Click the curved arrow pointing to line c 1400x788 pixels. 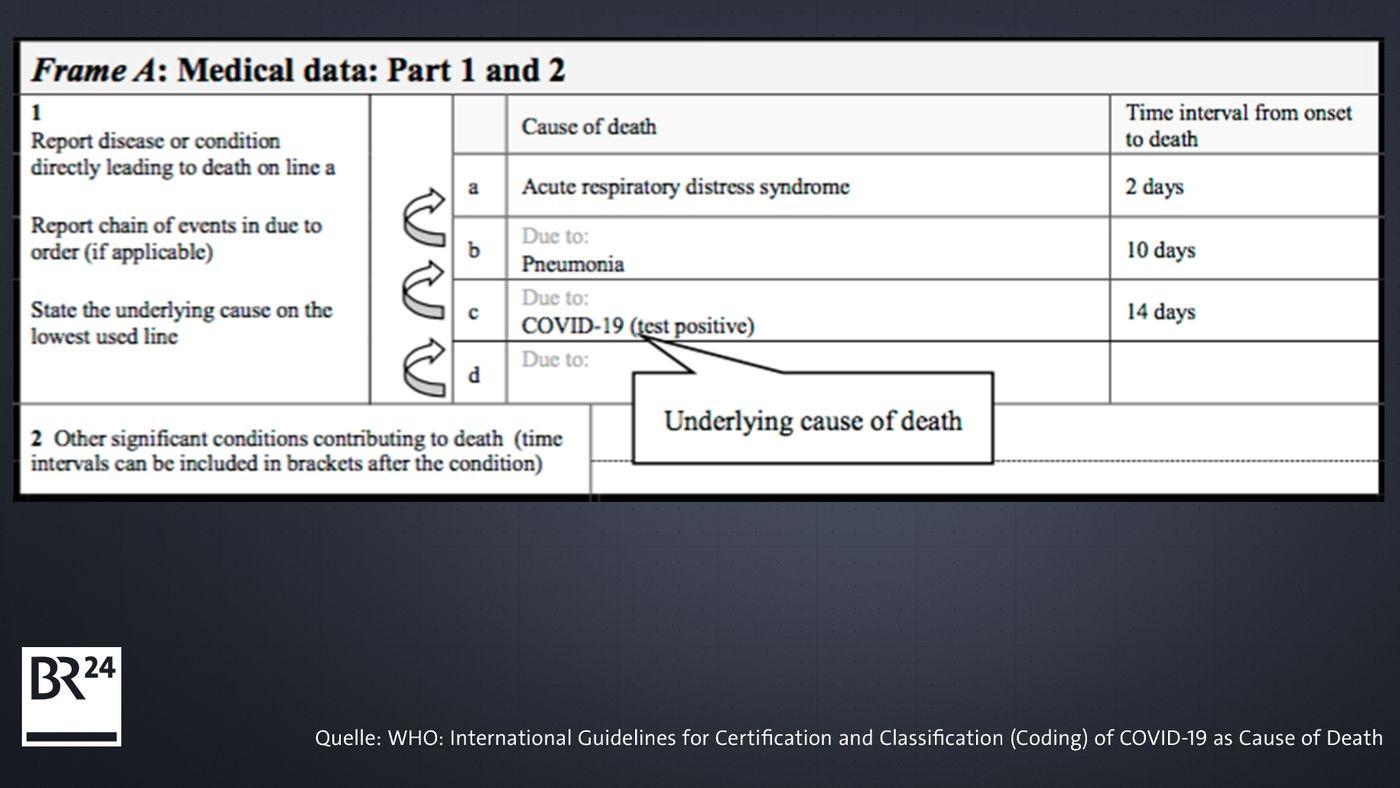tap(424, 367)
